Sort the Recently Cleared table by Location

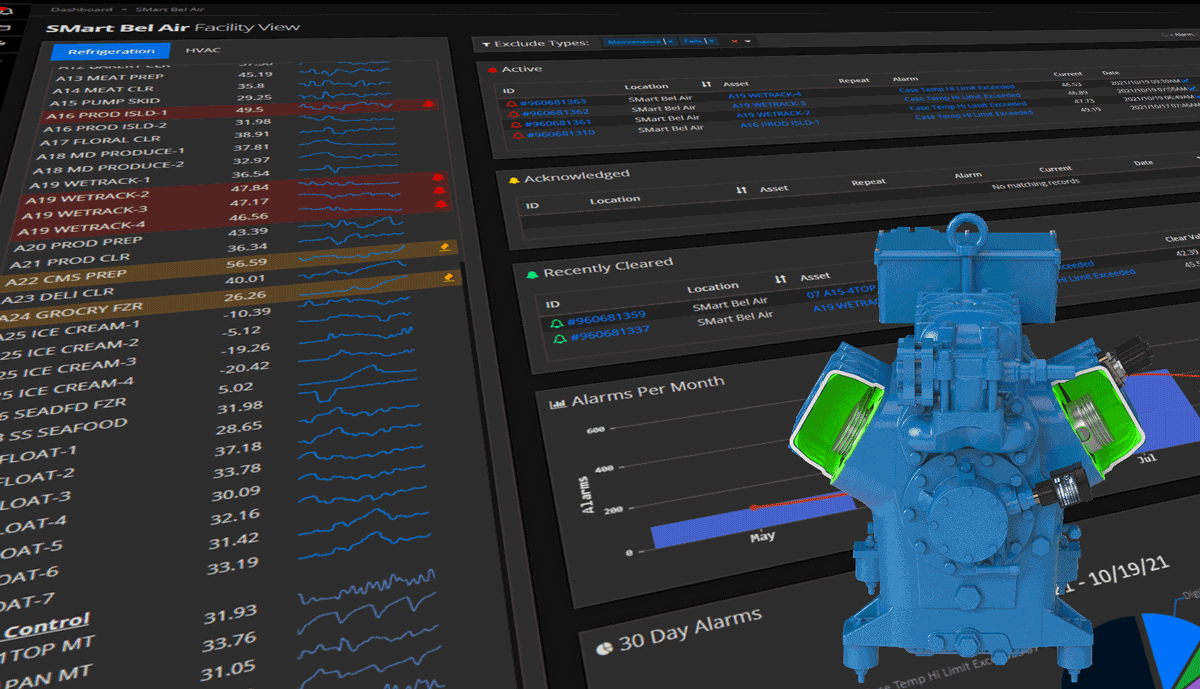pos(713,287)
